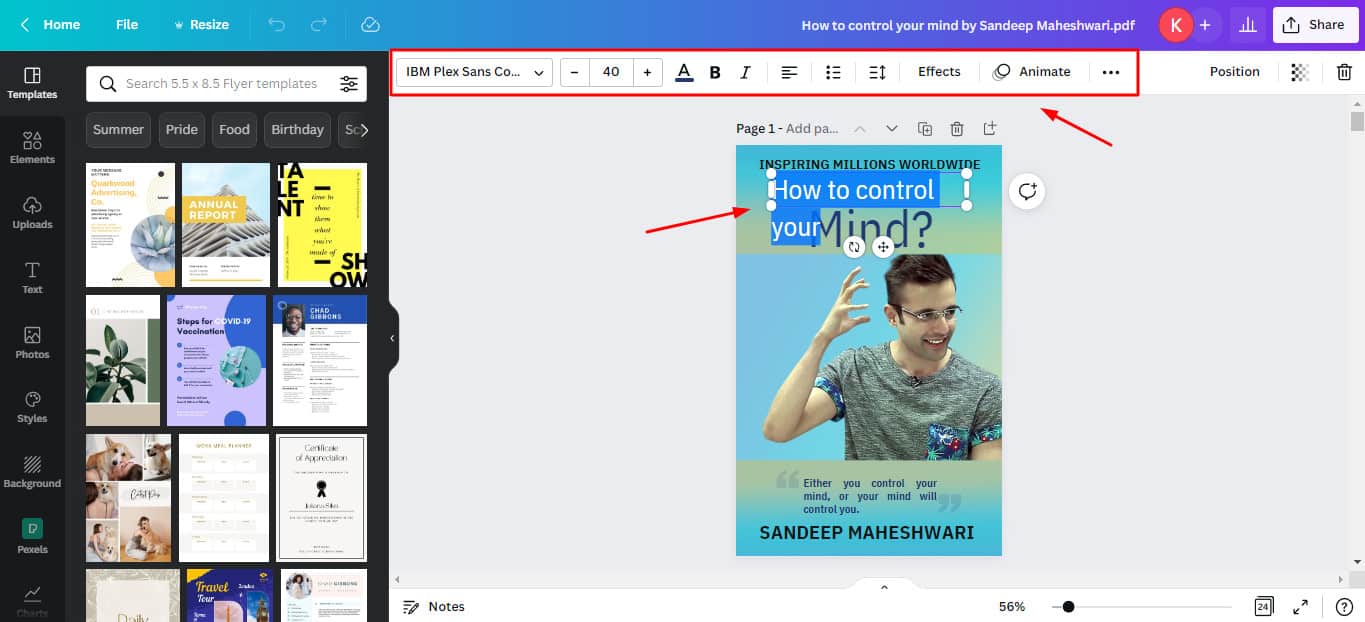Enter fullscreen presentation mode
This screenshot has height=622, width=1365.
(x=1301, y=607)
